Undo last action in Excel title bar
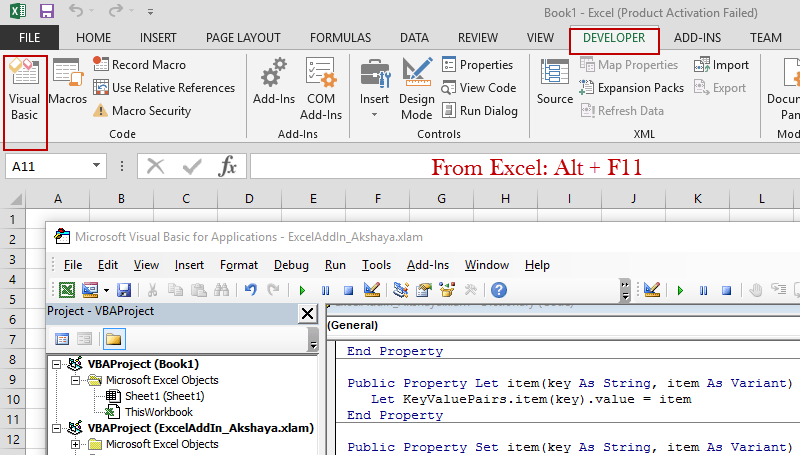The height and width of the screenshot is (455, 800). [x=76, y=11]
